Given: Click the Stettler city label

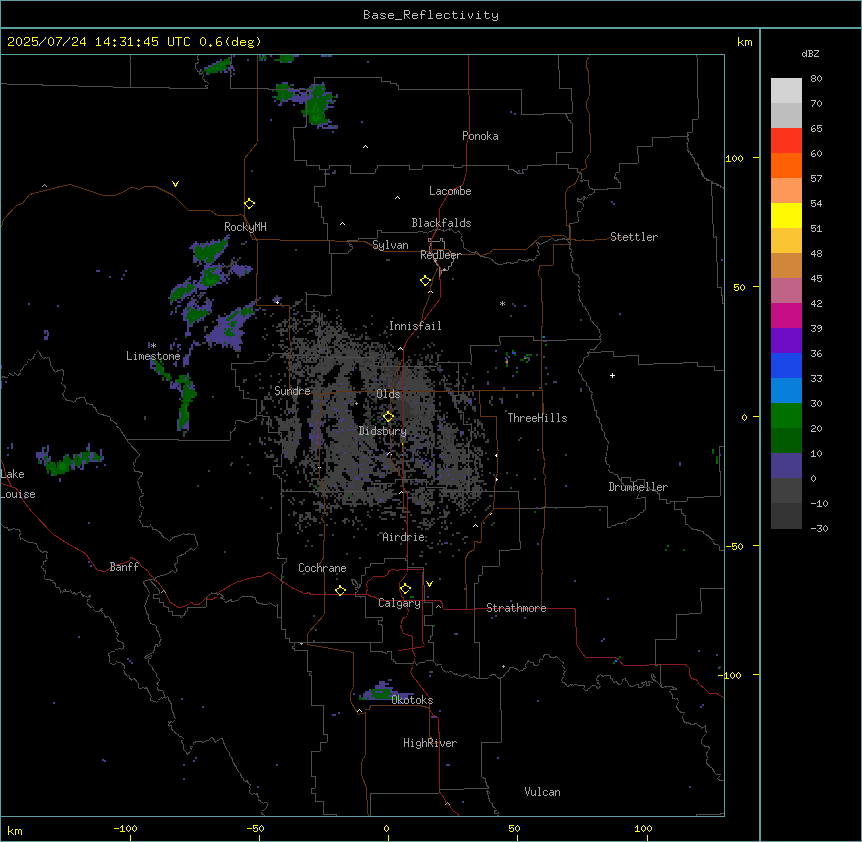Looking at the screenshot, I should click(x=633, y=237).
